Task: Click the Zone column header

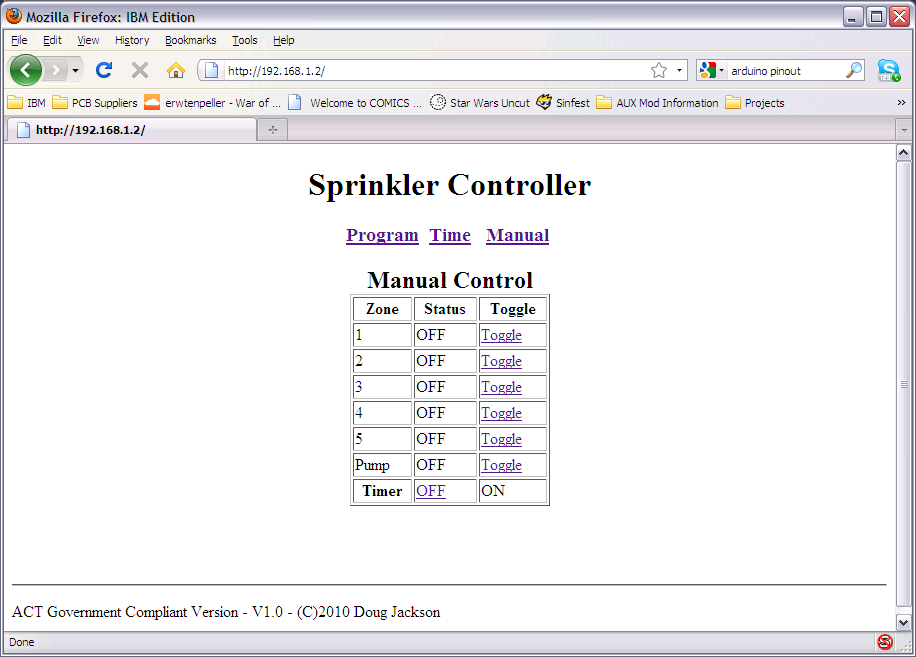Action: (382, 309)
